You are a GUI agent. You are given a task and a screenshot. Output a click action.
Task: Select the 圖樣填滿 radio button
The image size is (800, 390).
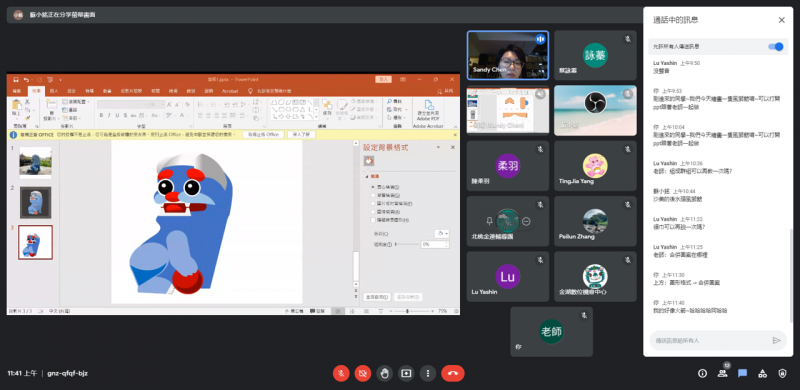point(373,211)
